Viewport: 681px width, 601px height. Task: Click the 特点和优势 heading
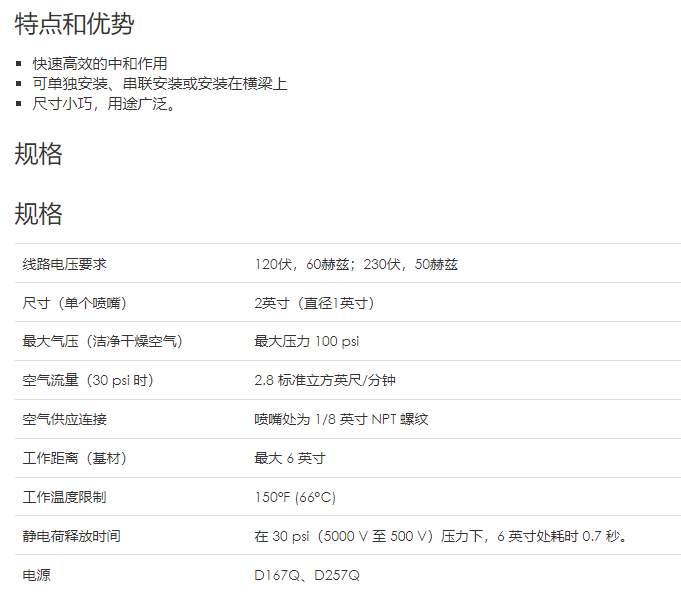pos(74,25)
